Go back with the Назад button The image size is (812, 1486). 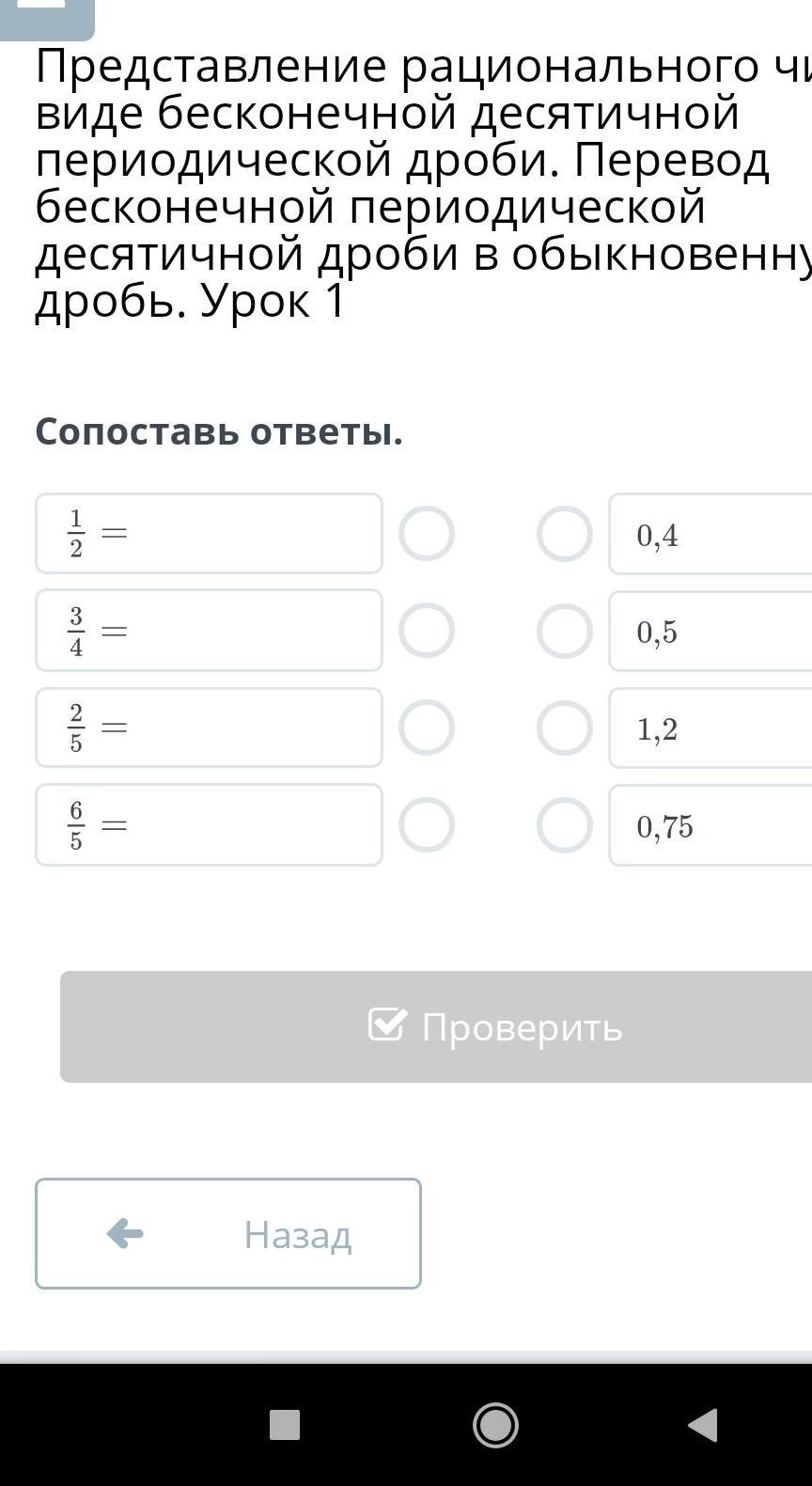click(228, 1233)
